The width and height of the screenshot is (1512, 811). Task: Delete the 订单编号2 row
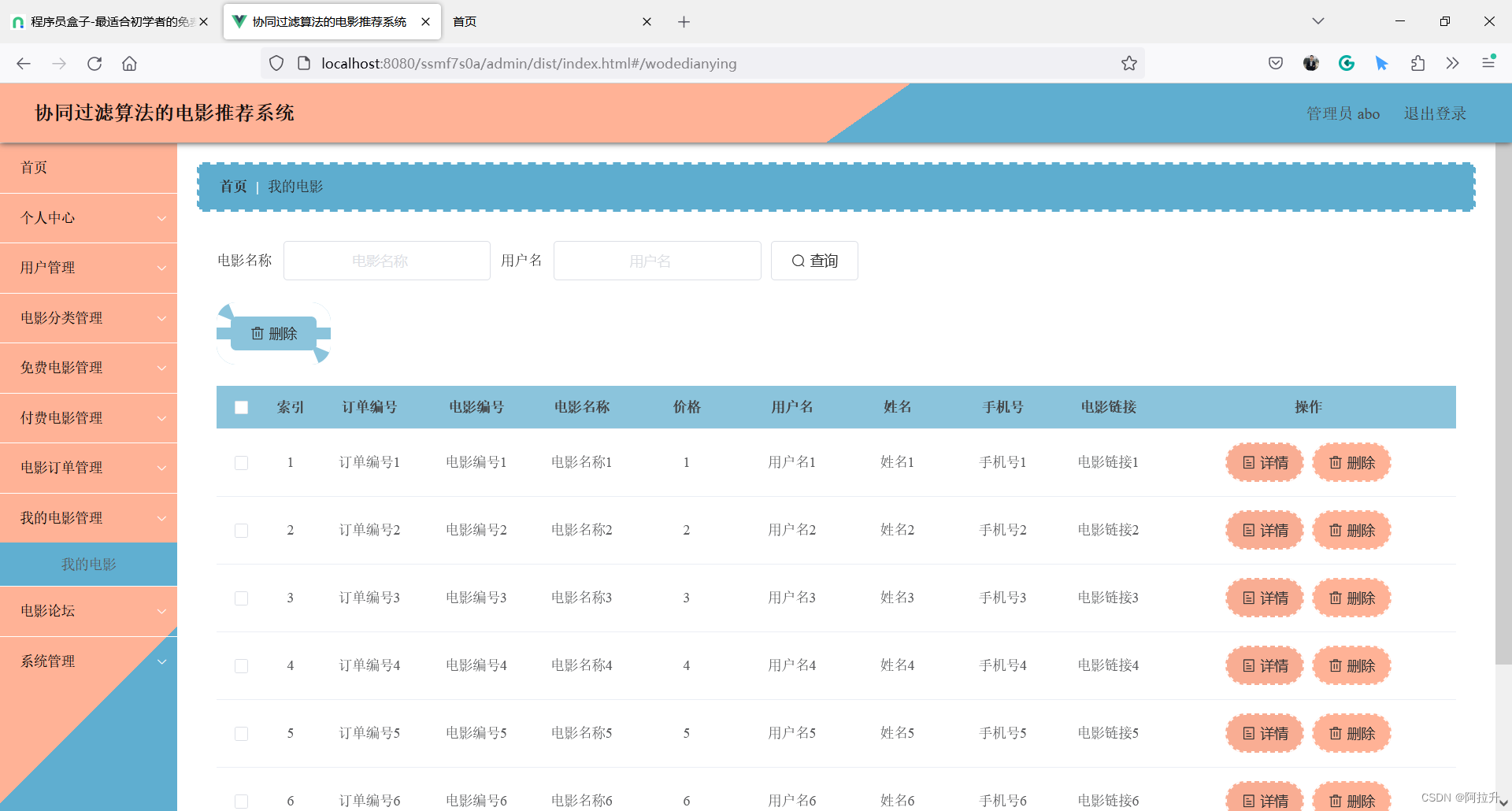click(x=1351, y=531)
